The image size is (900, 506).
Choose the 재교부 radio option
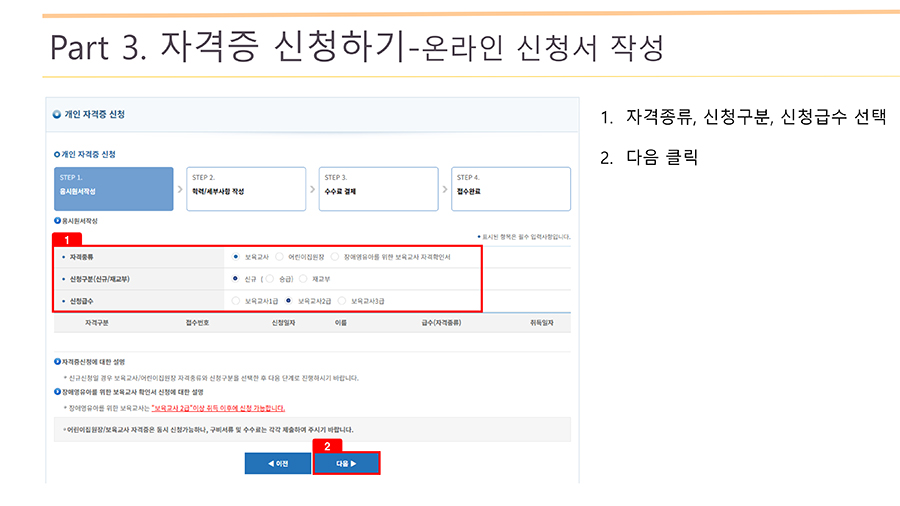click(x=303, y=279)
